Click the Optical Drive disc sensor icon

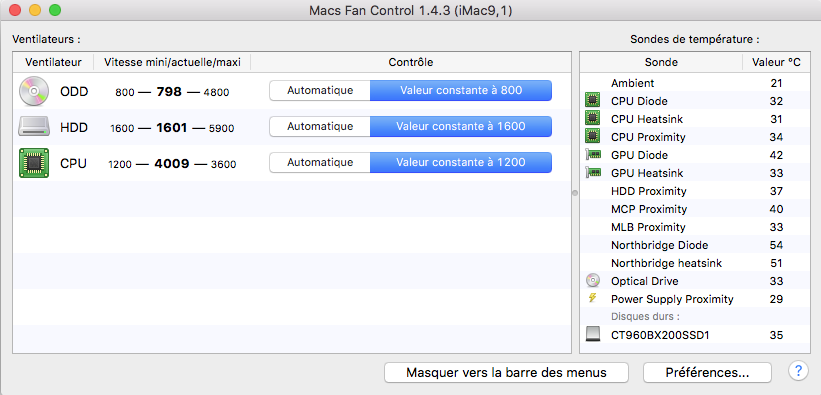tap(592, 281)
